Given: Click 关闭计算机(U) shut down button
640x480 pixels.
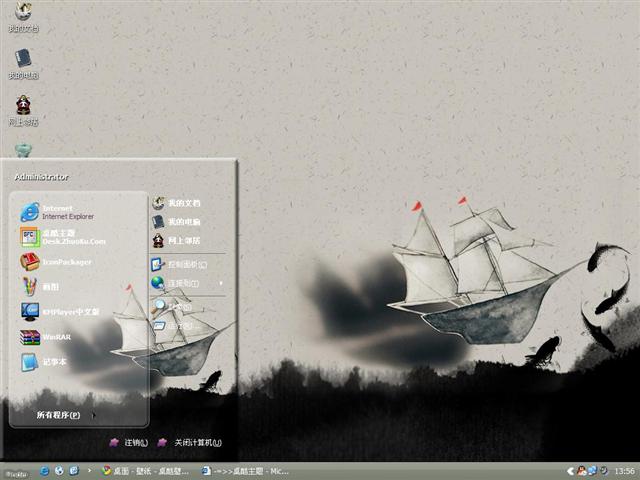Looking at the screenshot, I should tap(190, 442).
